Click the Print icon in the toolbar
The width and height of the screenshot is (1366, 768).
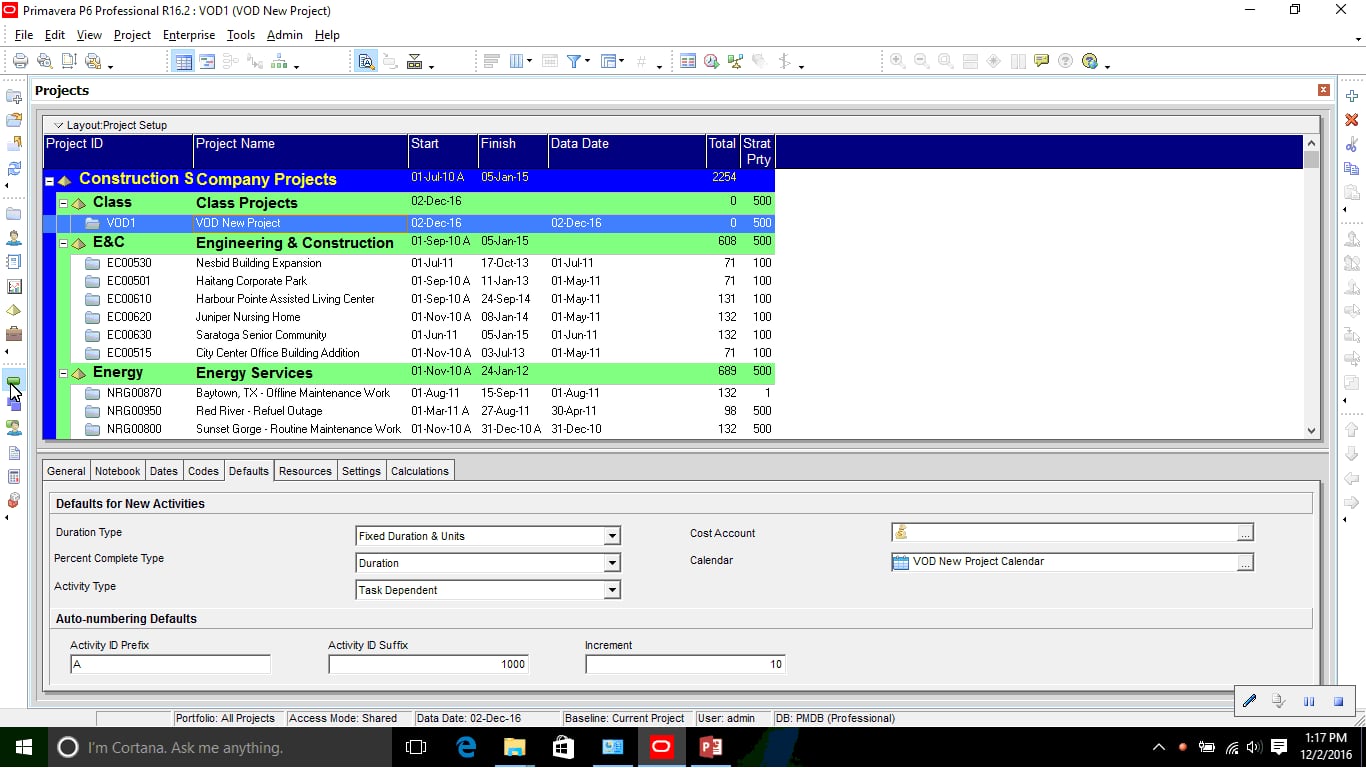click(20, 61)
